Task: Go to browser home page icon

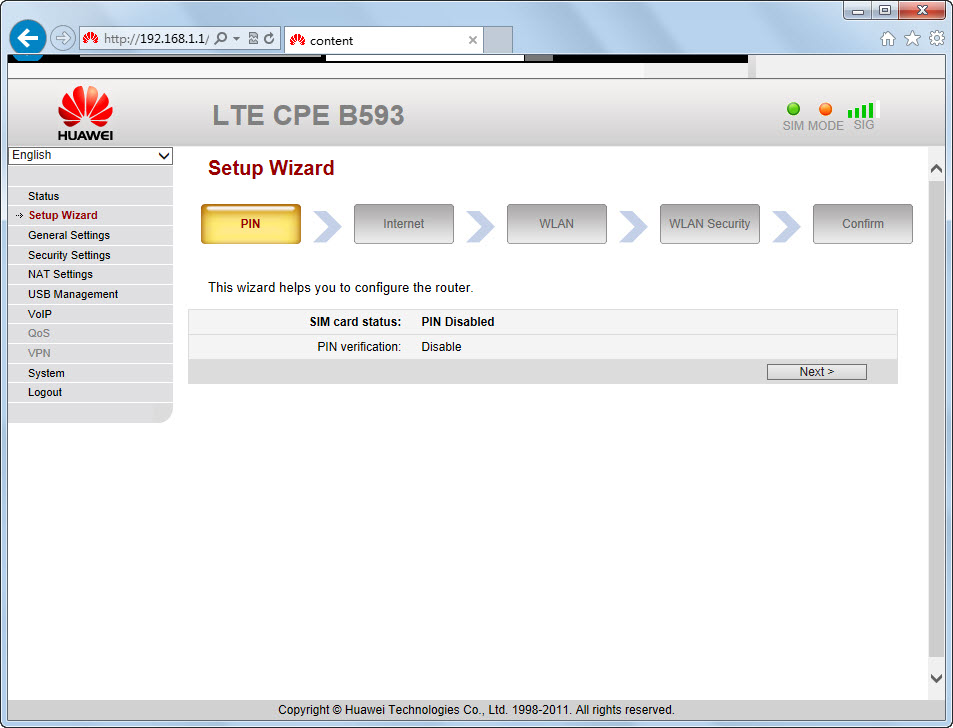Action: click(887, 39)
